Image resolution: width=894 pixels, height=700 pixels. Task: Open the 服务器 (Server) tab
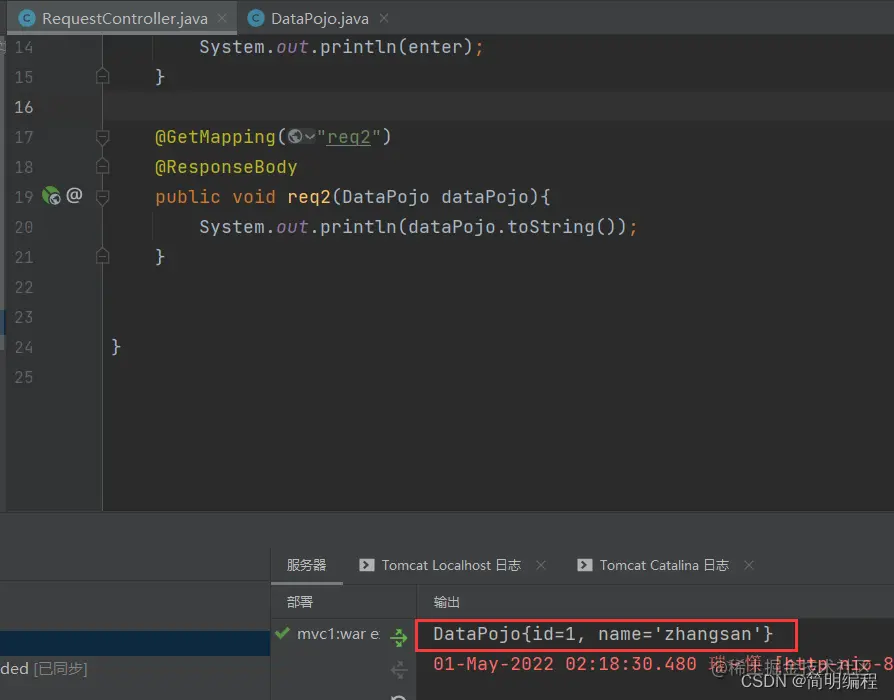[x=306, y=565]
